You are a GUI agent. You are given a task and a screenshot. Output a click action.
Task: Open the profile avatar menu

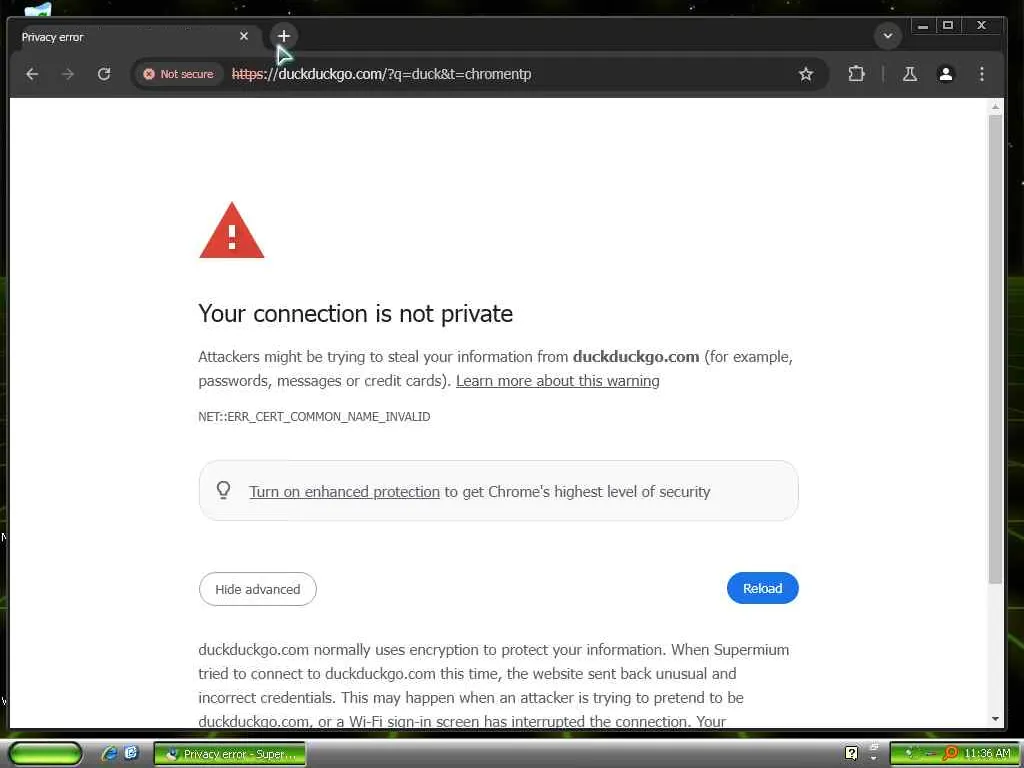(x=946, y=74)
